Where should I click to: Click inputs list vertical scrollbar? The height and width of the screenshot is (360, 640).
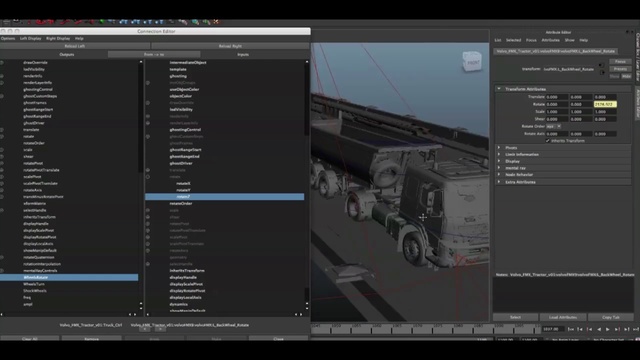(307, 184)
